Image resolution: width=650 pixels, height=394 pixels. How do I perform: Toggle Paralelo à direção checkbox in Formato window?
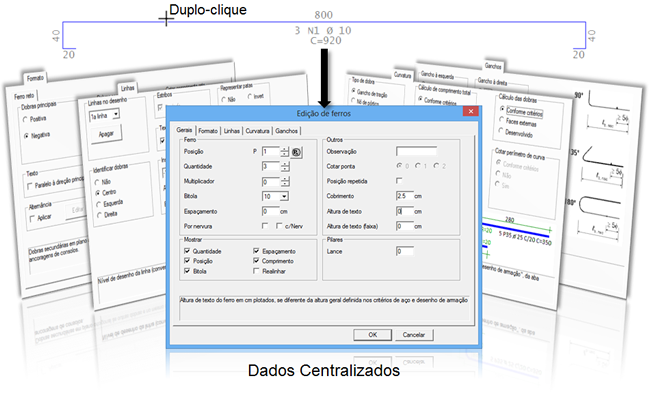[x=30, y=186]
